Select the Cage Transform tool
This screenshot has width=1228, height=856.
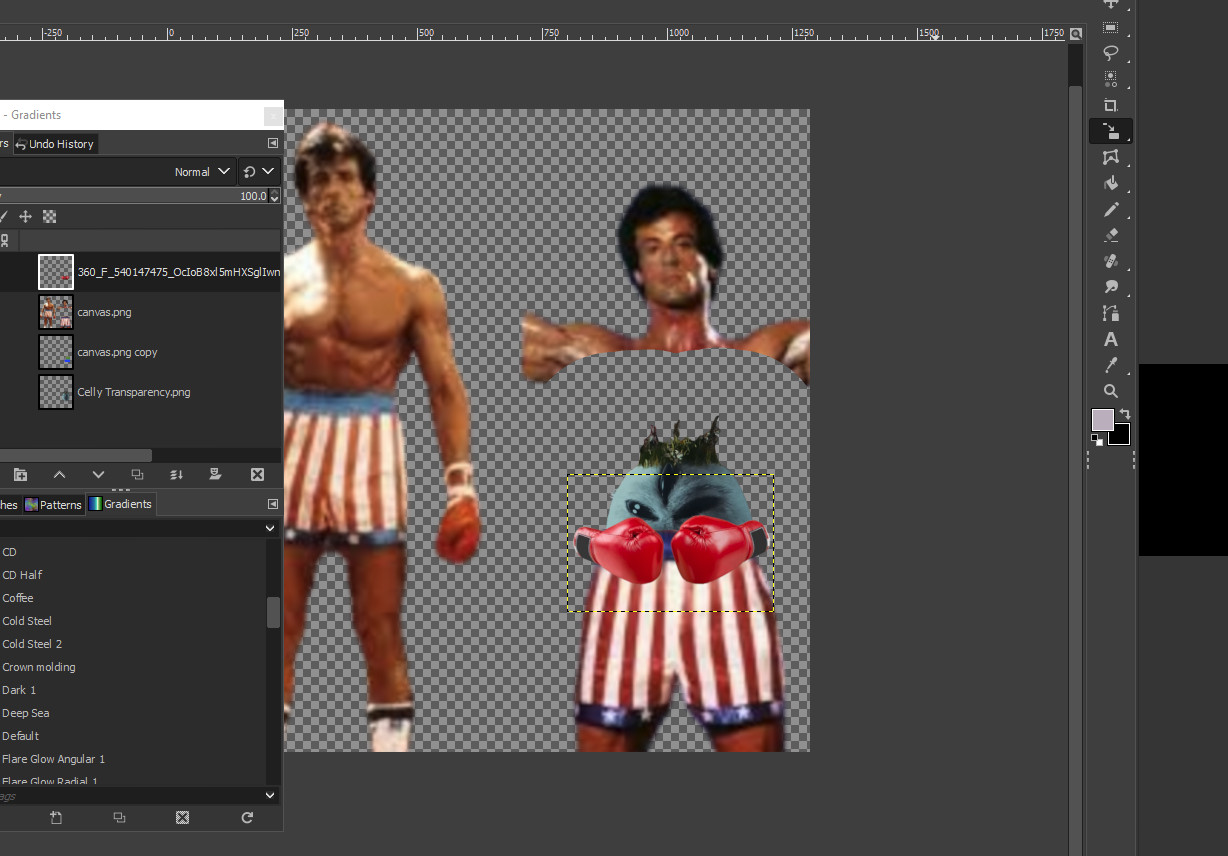tap(1110, 157)
